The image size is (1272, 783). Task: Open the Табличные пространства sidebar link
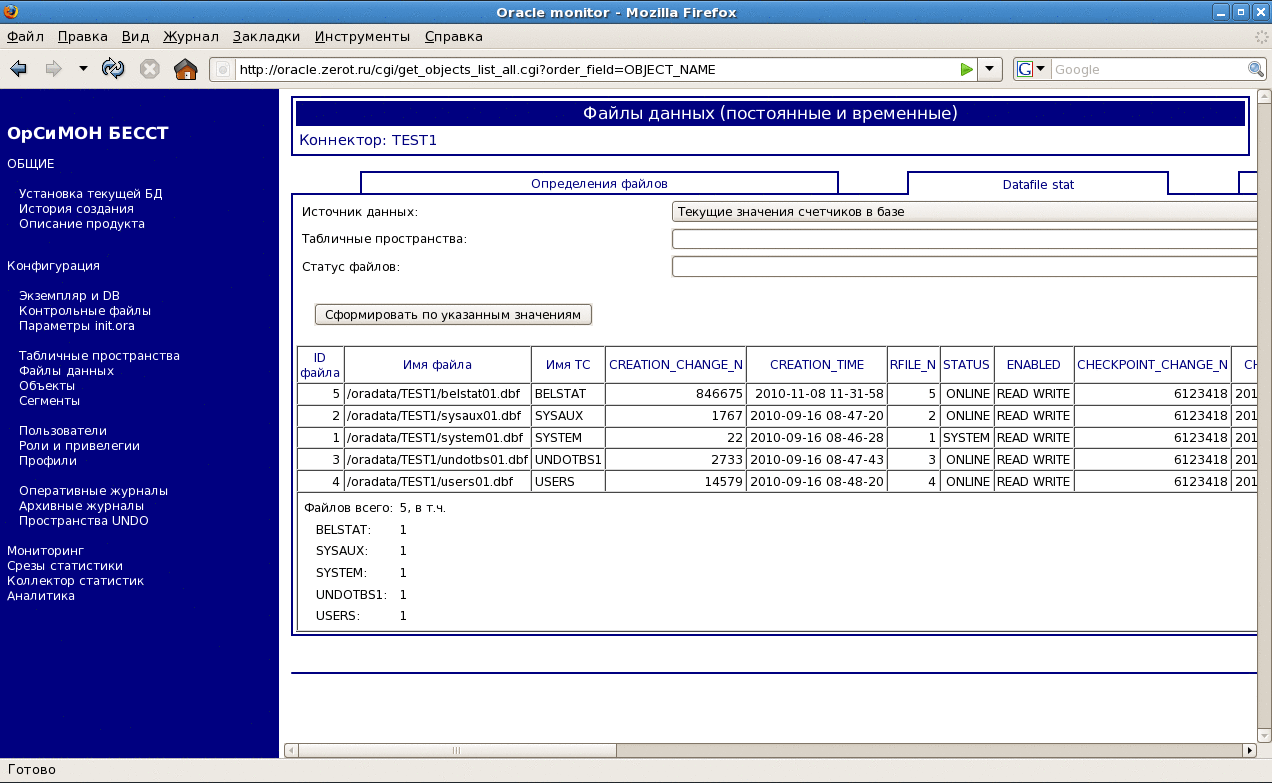[99, 356]
